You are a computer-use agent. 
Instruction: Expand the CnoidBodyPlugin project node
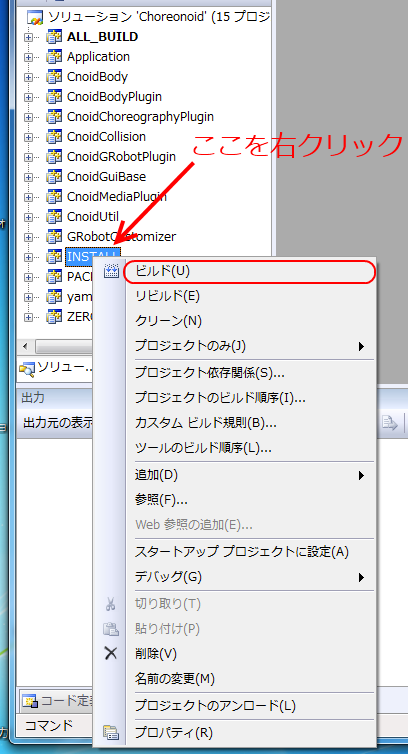point(28,97)
